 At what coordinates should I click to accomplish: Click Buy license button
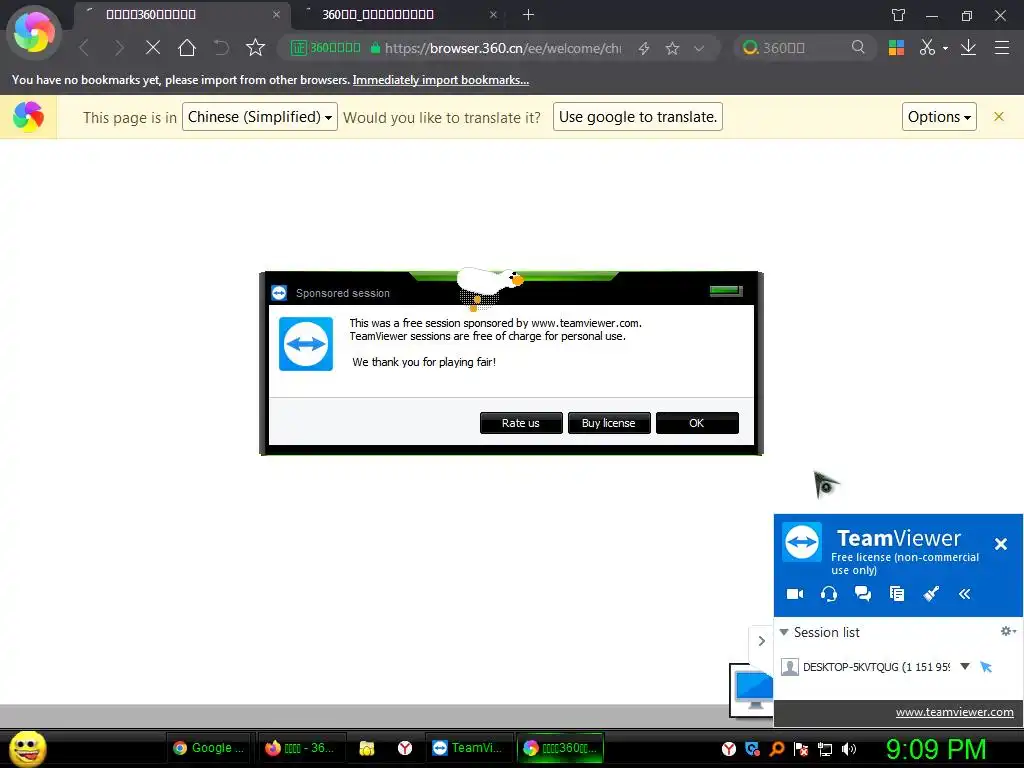(x=609, y=423)
